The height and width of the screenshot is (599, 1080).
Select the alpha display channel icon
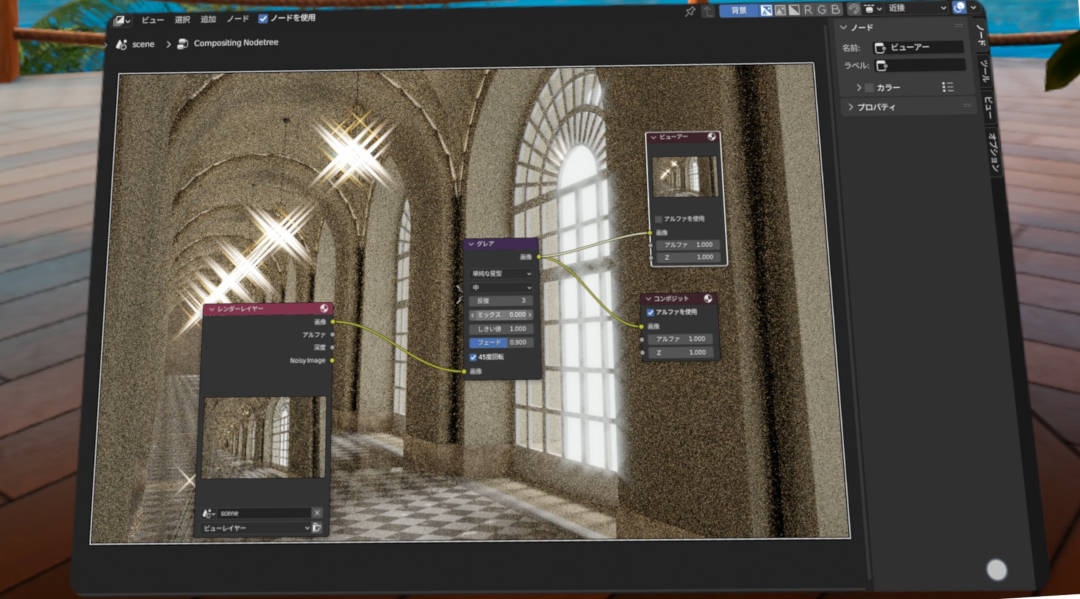tap(793, 10)
